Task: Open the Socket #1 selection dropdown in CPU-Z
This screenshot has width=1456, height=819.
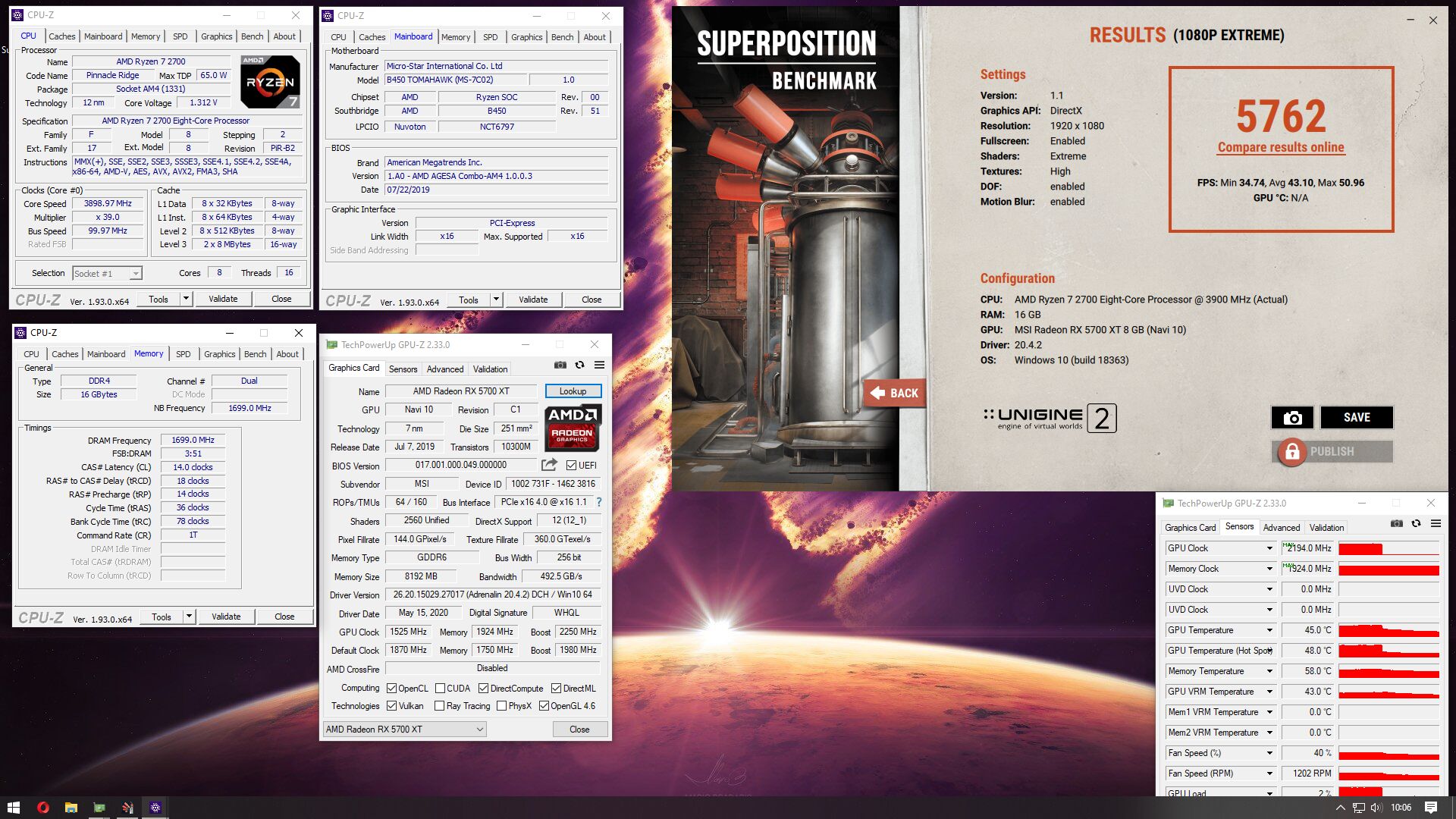Action: (135, 274)
